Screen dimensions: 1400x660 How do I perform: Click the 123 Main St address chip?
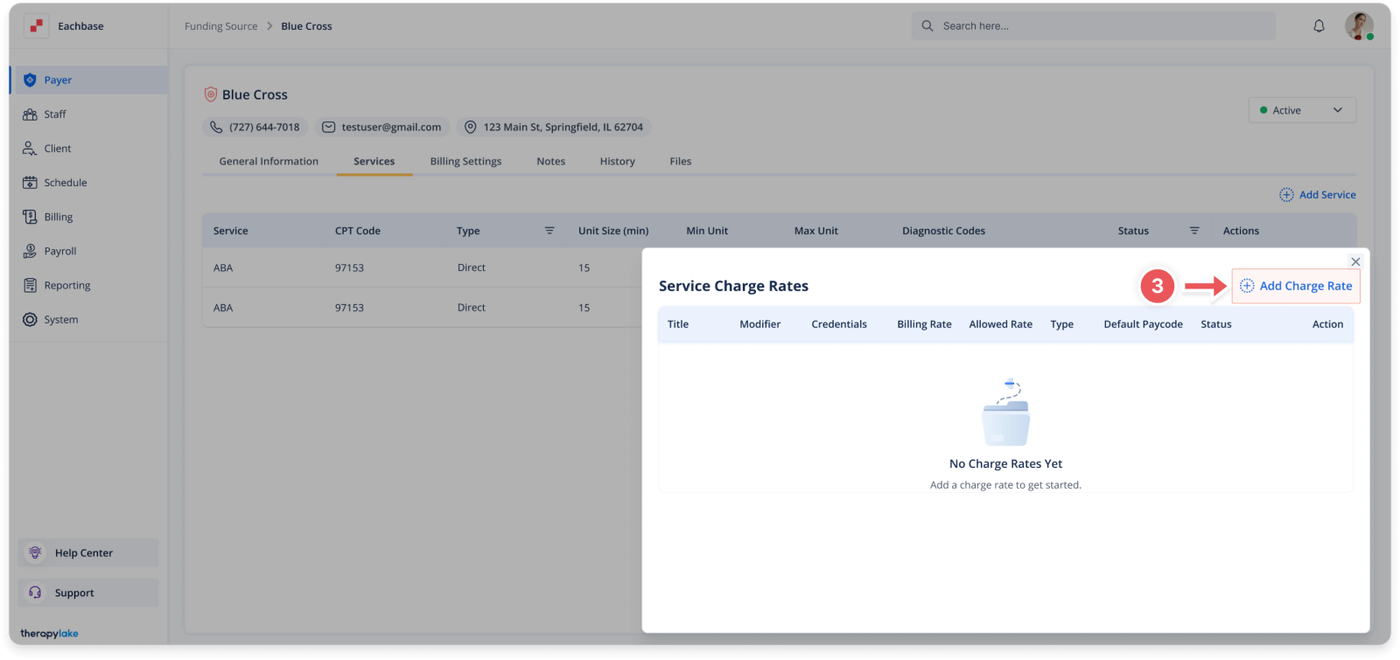tap(553, 127)
